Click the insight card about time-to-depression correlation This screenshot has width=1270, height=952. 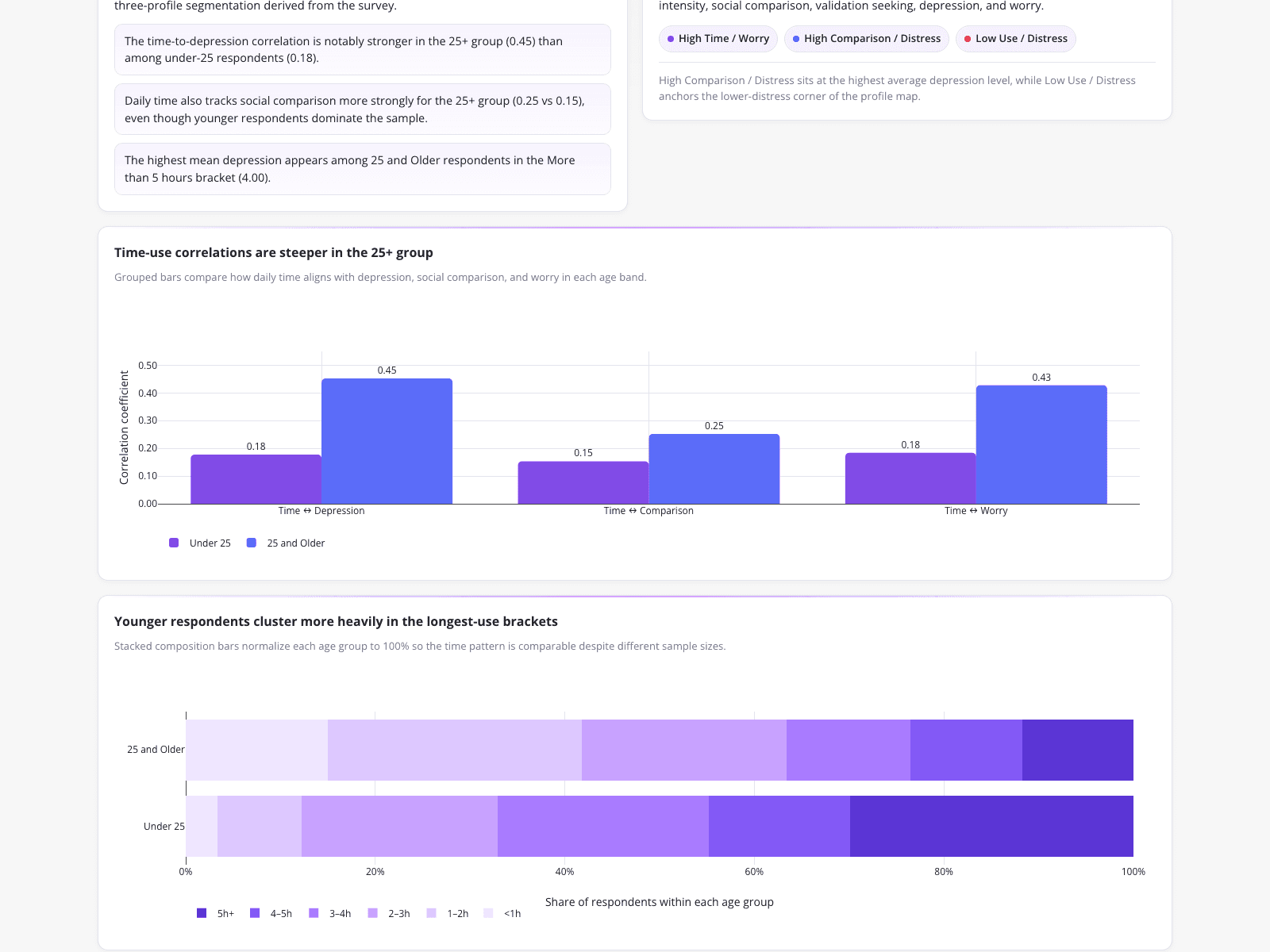point(363,49)
